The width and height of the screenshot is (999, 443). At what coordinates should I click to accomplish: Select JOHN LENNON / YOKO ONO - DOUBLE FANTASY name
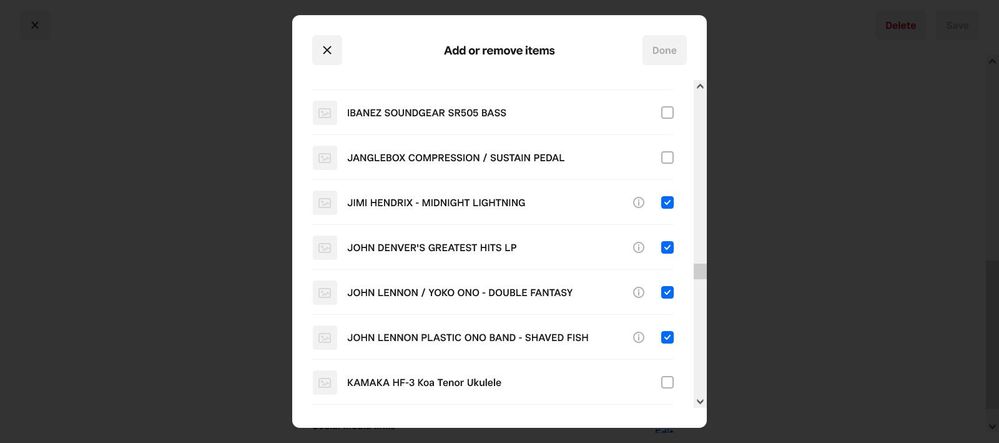click(460, 293)
